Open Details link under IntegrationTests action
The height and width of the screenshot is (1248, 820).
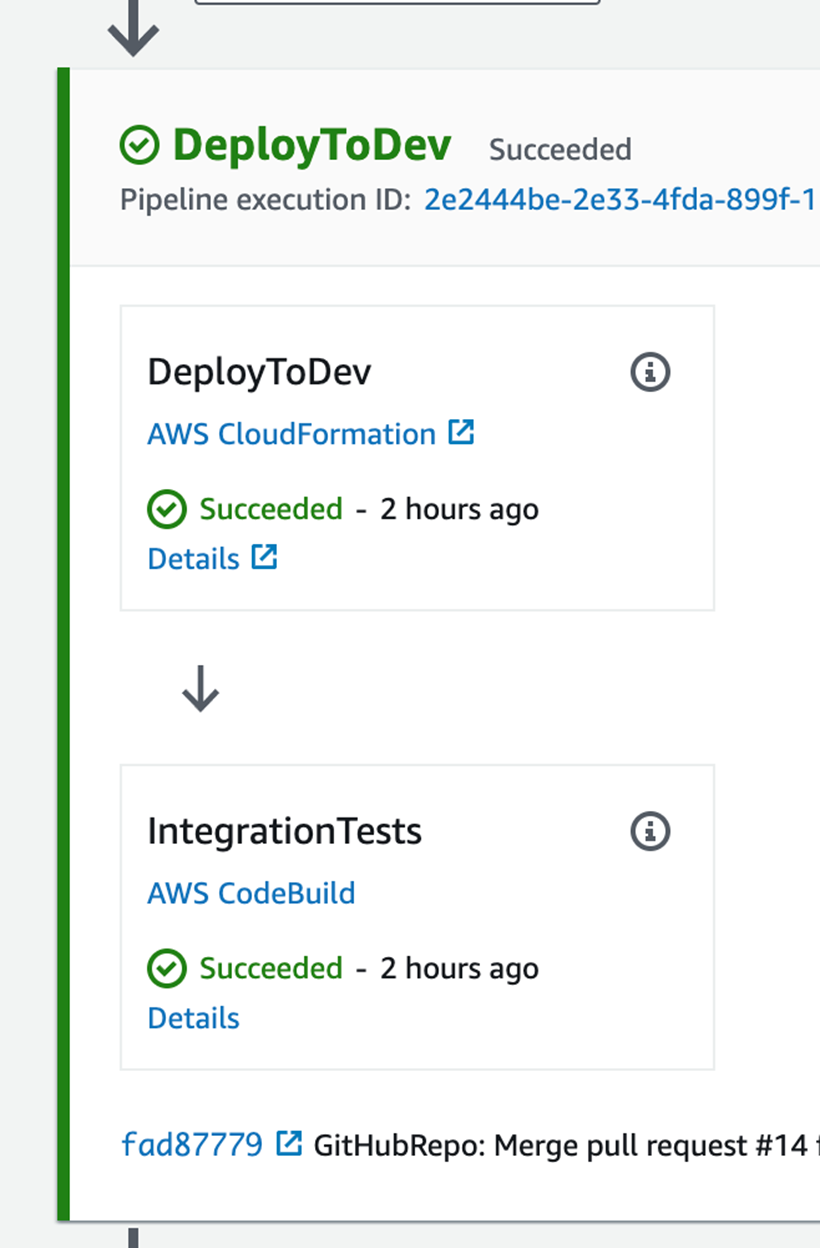tap(194, 1018)
